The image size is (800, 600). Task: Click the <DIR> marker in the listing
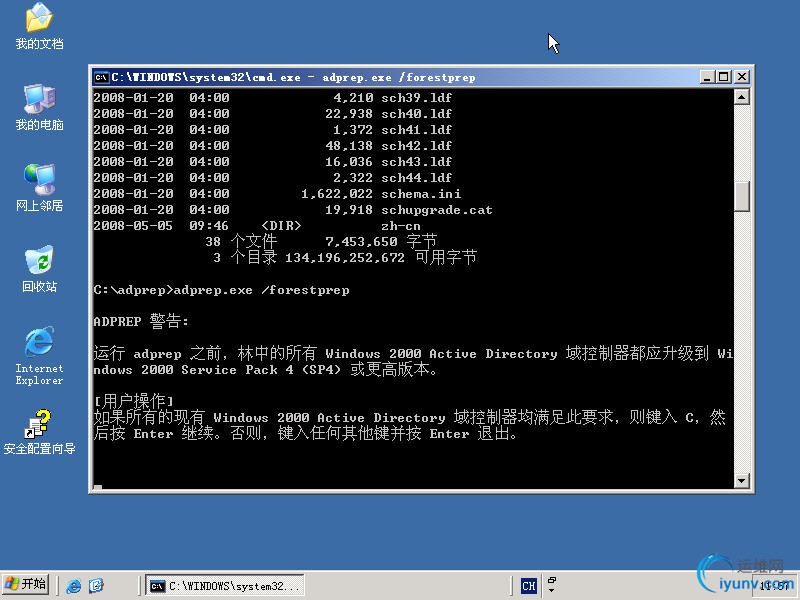point(281,226)
